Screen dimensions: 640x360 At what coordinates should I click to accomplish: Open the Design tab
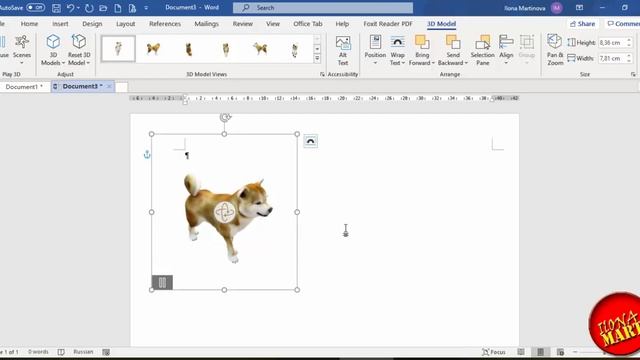click(92, 24)
